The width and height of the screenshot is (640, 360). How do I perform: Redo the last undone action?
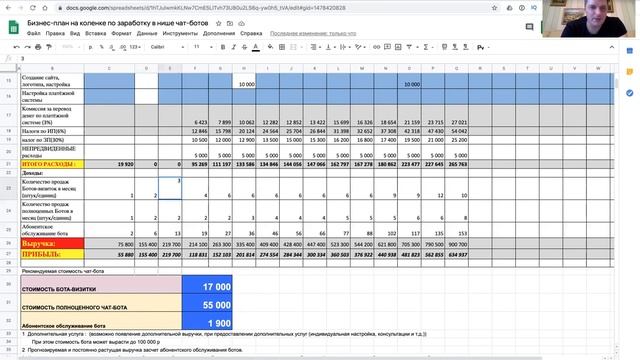click(27, 47)
